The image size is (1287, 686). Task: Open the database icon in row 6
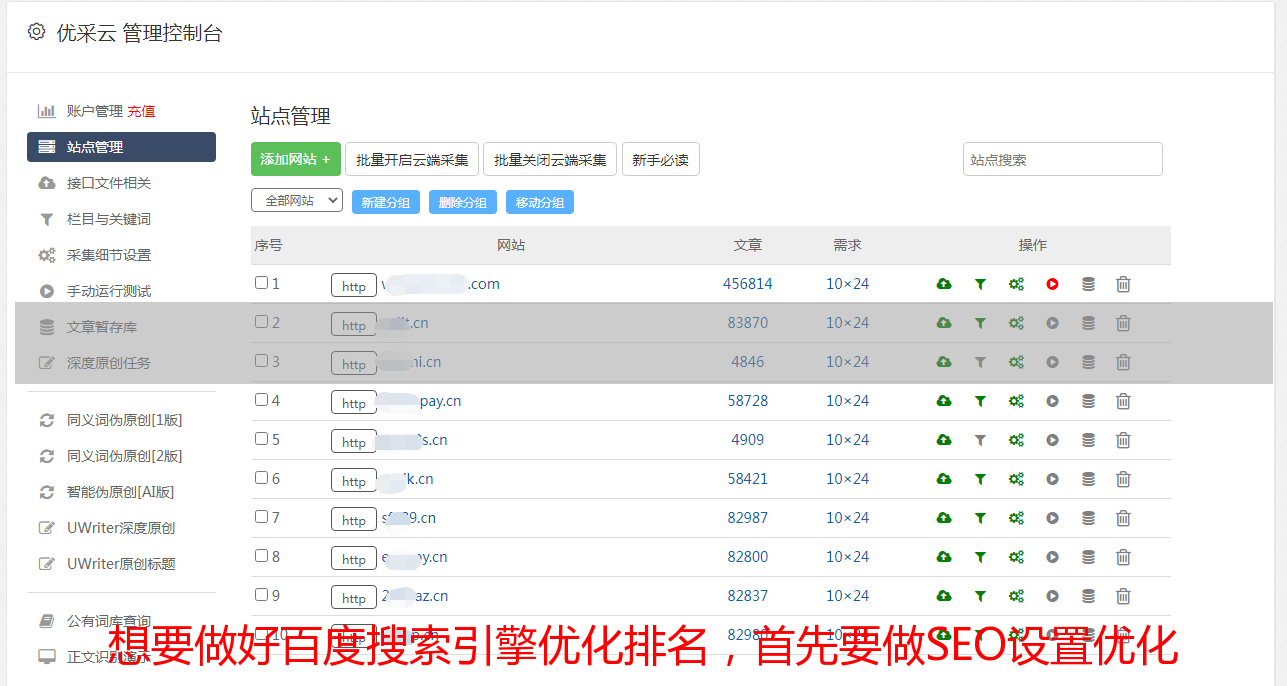(1088, 479)
